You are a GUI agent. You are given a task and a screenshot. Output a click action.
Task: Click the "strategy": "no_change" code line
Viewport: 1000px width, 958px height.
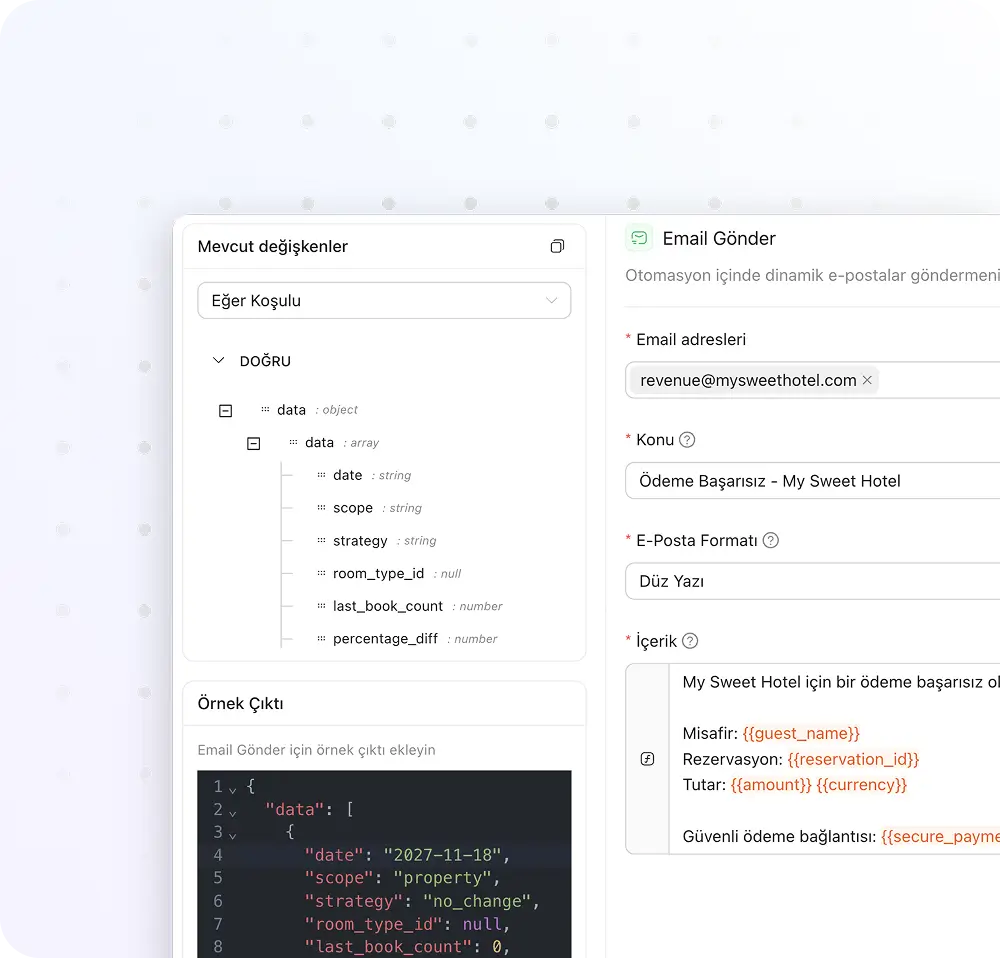pyautogui.click(x=422, y=901)
